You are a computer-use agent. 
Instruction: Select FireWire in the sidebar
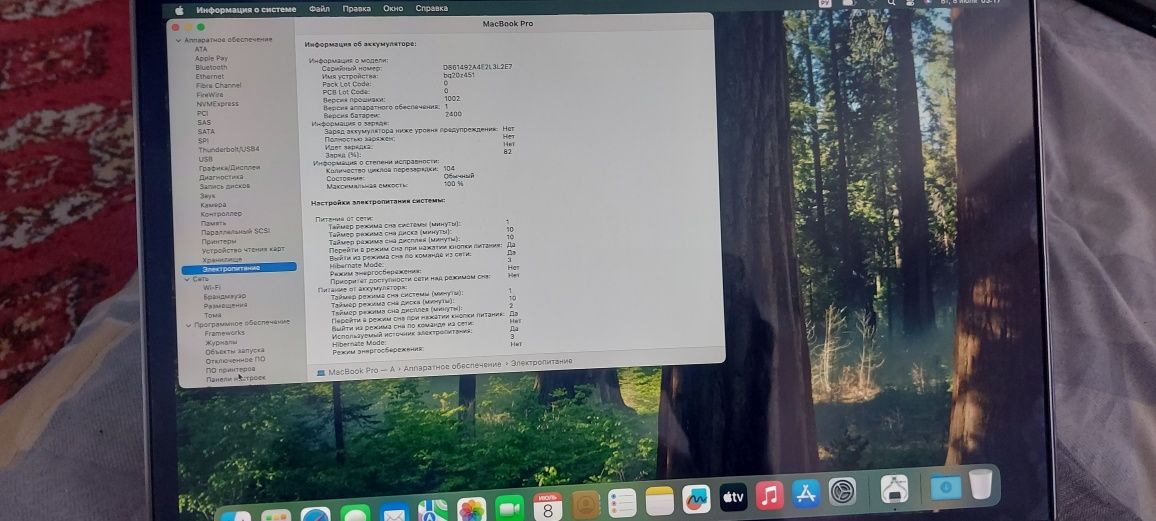pos(209,95)
